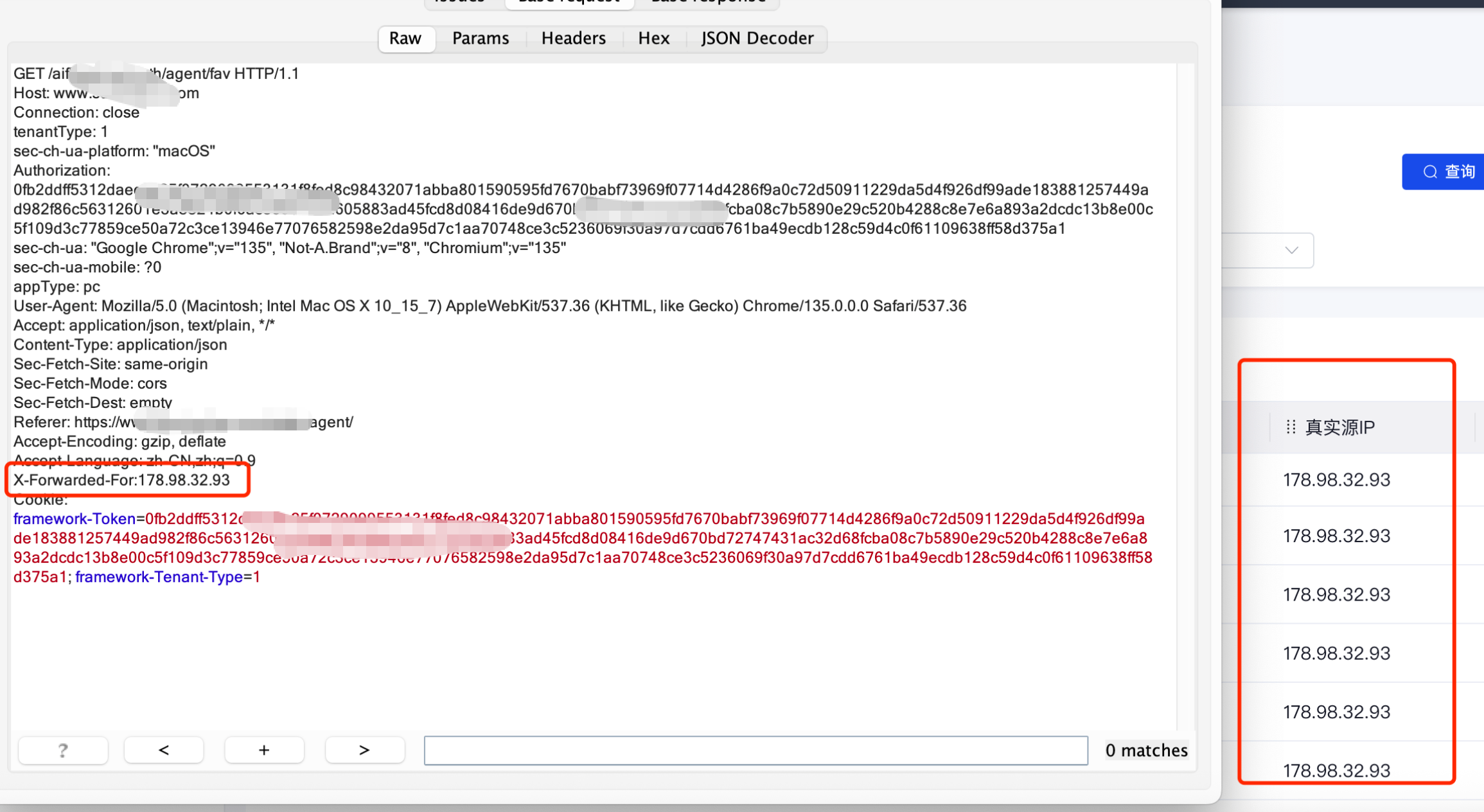1484x812 pixels.
Task: Select the Connection: close header line
Action: click(x=76, y=112)
